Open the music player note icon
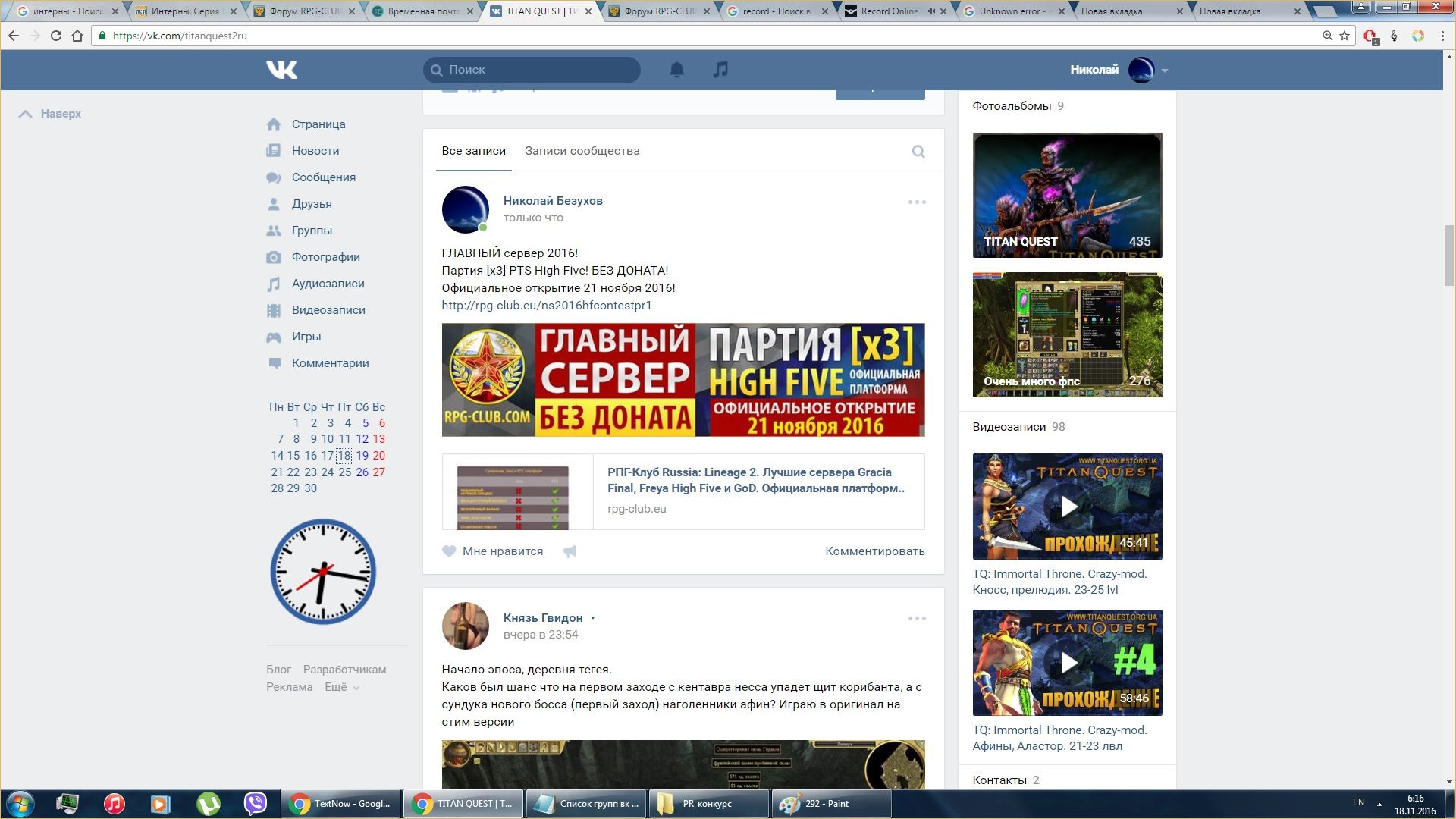 [720, 70]
